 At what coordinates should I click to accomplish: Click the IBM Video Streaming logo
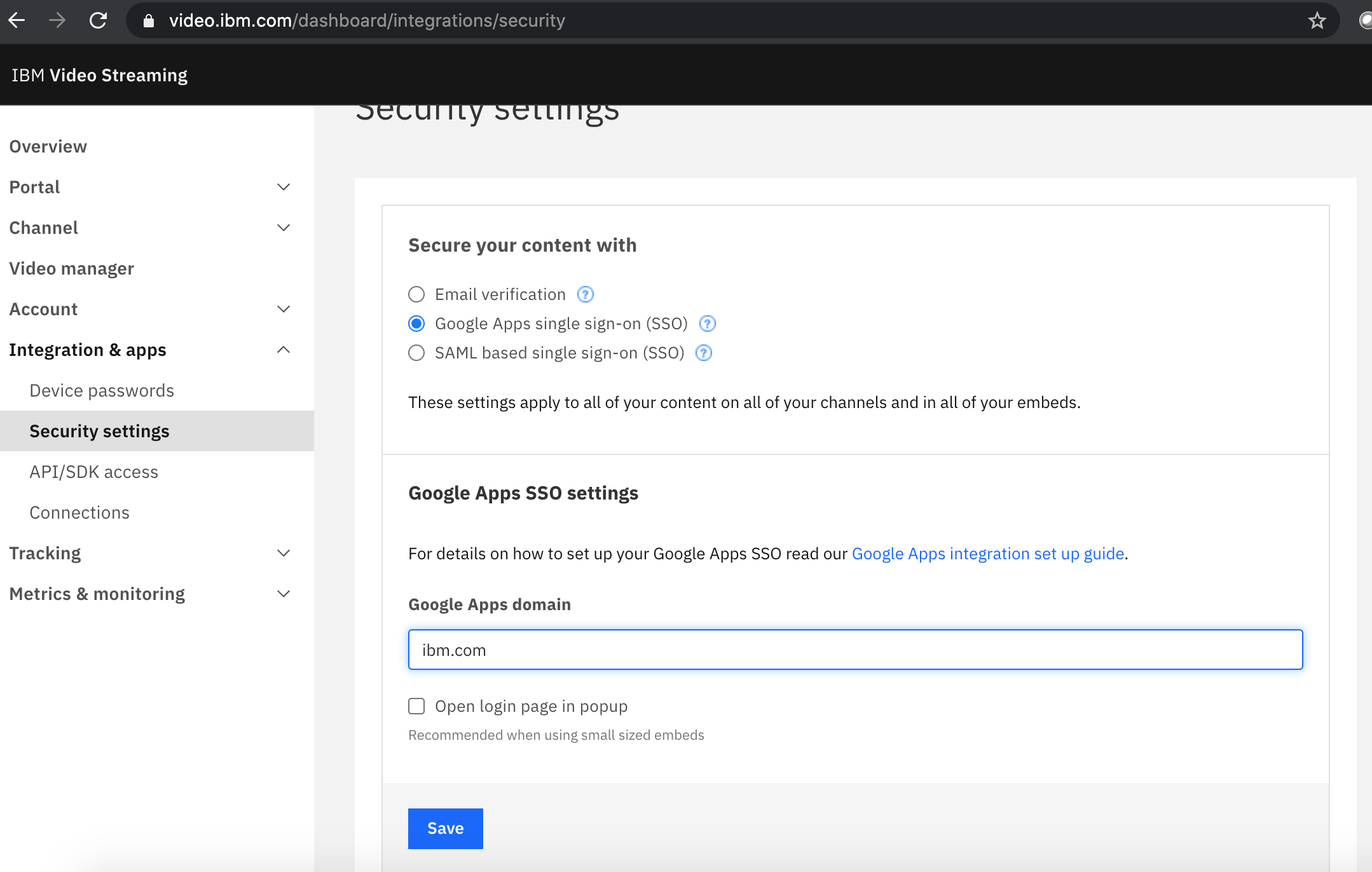(99, 75)
